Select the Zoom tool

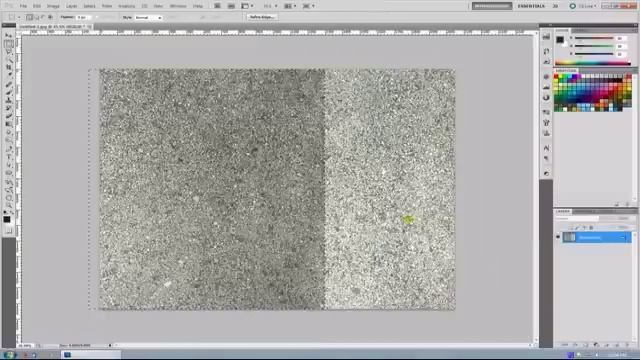pyautogui.click(x=8, y=206)
